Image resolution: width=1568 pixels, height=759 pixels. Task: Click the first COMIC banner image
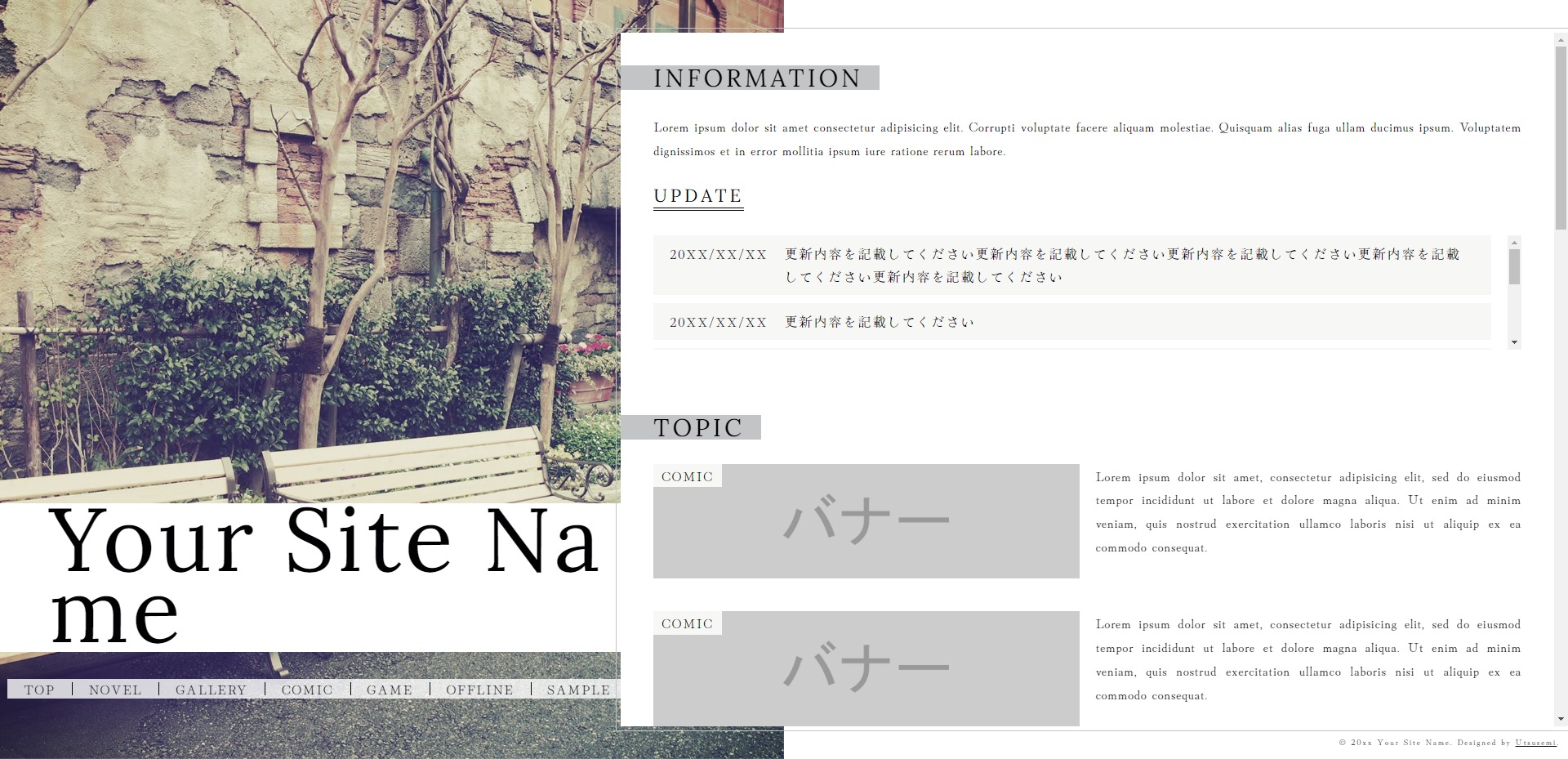(866, 521)
